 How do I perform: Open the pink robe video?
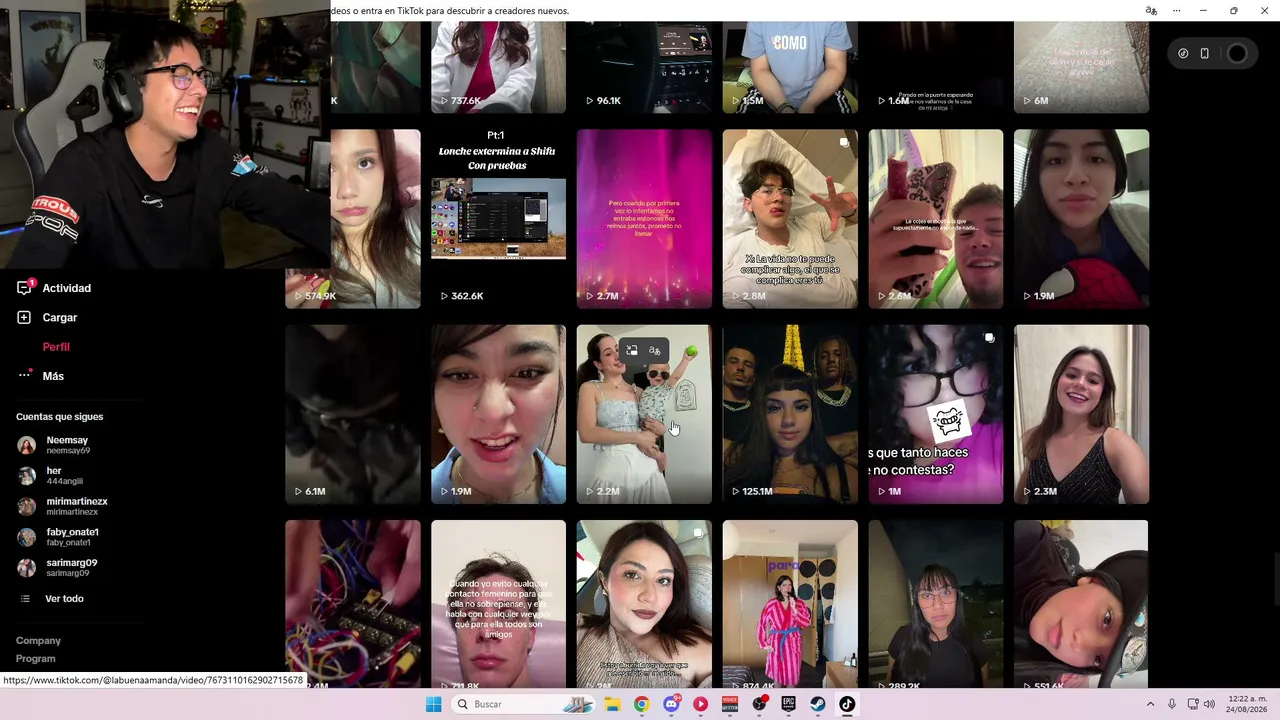click(x=790, y=604)
